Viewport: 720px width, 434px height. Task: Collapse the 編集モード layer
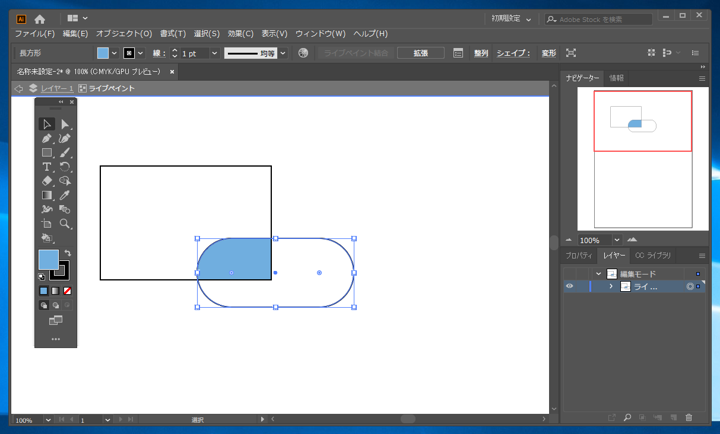599,273
